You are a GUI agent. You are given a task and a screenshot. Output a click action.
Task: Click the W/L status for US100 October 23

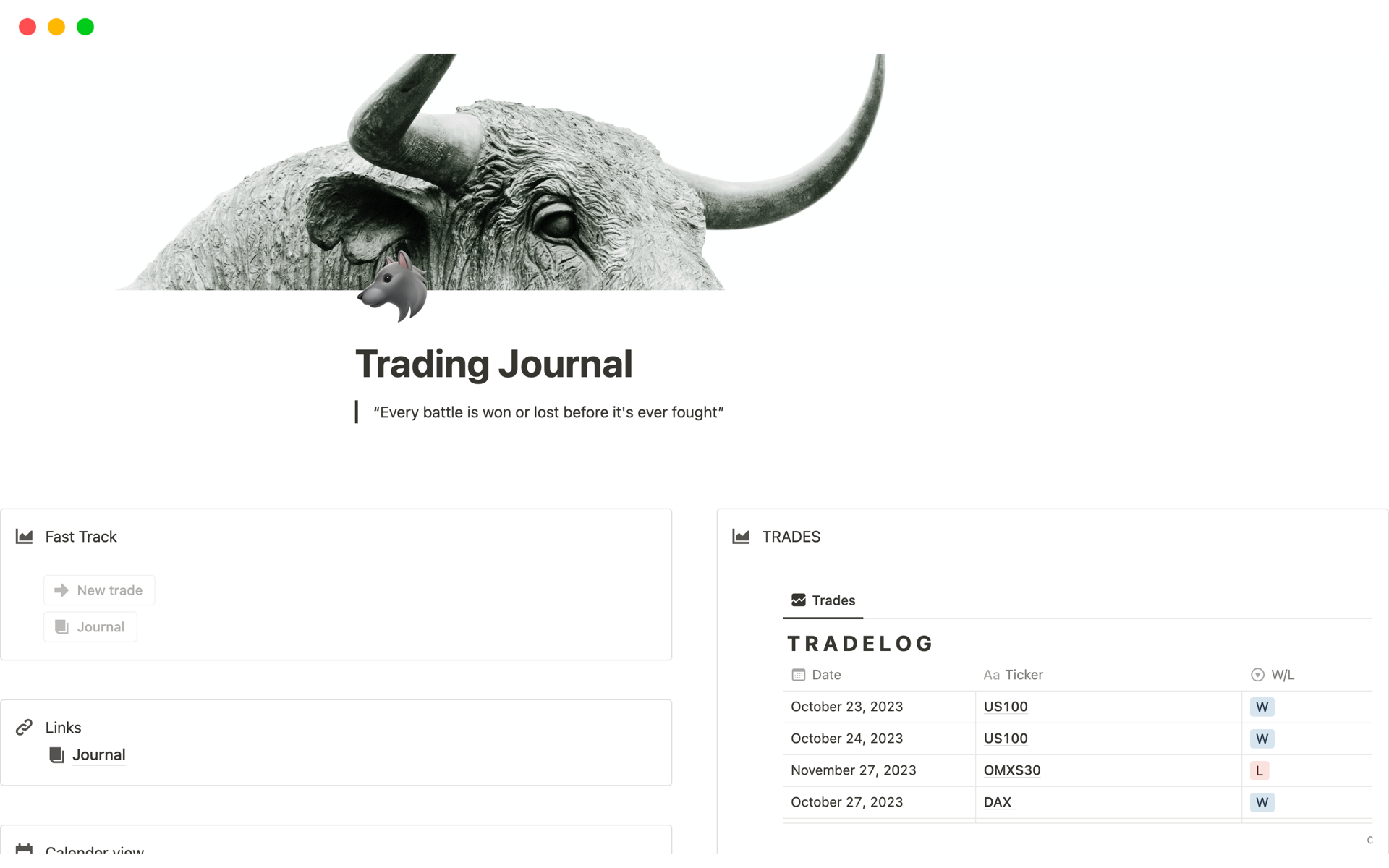coord(1262,707)
